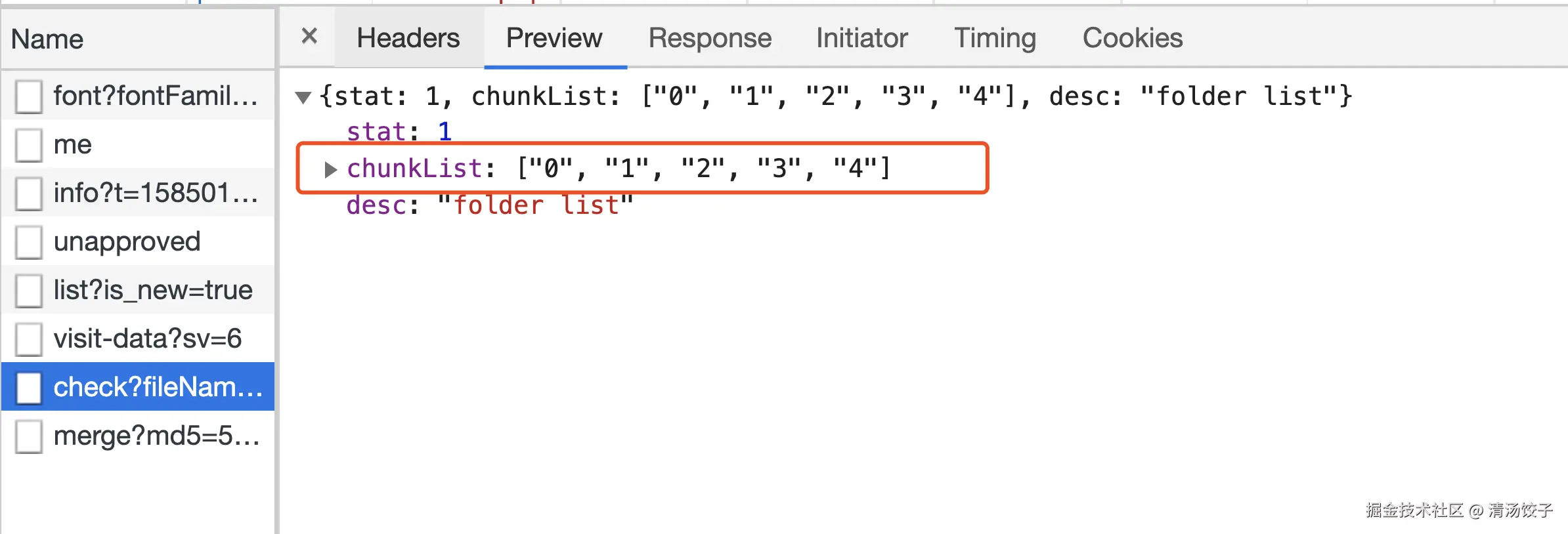This screenshot has width=1568, height=534.
Task: Select the font?fontFamil request icon
Action: [29, 96]
